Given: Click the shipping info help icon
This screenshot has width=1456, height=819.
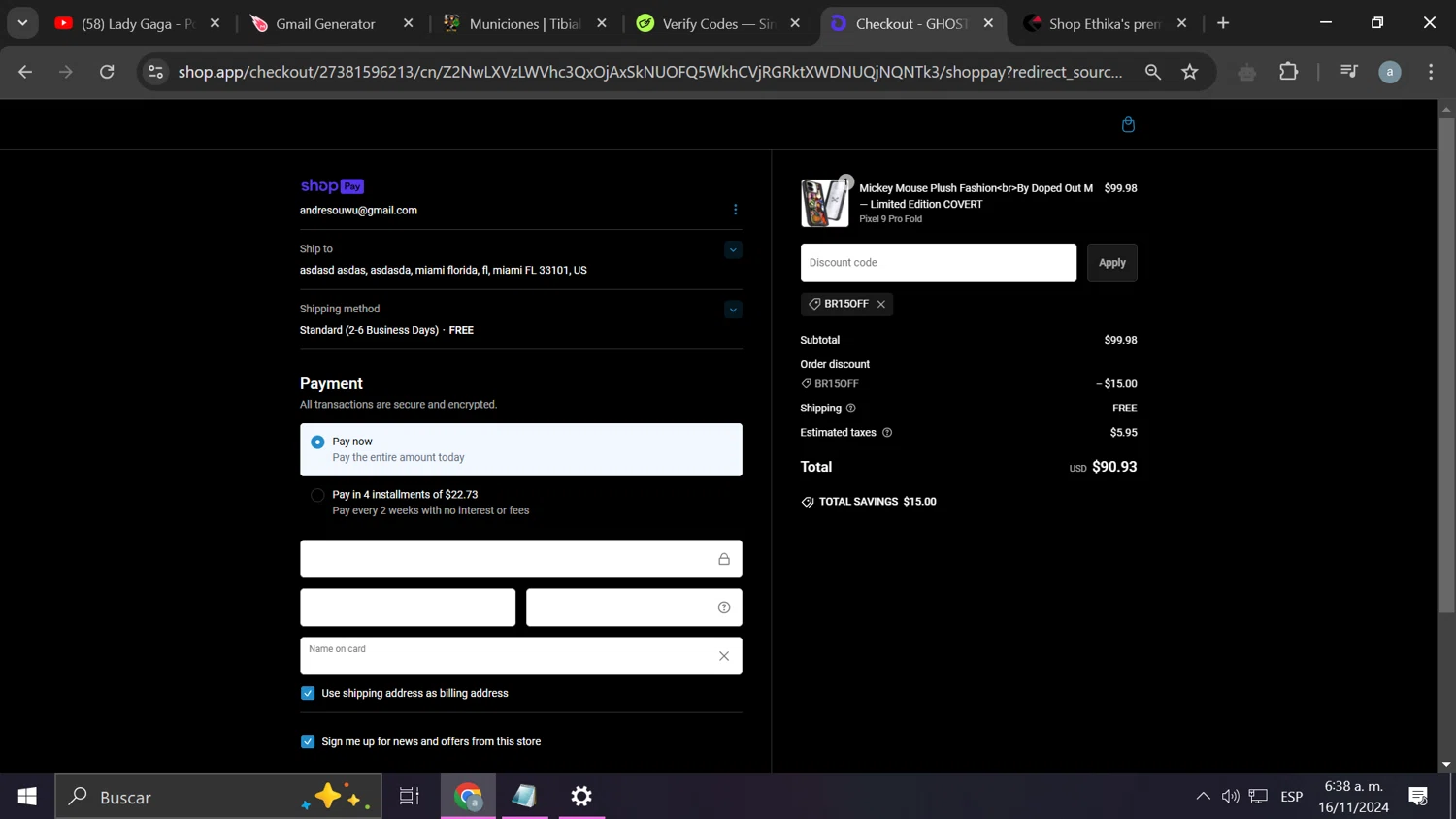Looking at the screenshot, I should (850, 409).
